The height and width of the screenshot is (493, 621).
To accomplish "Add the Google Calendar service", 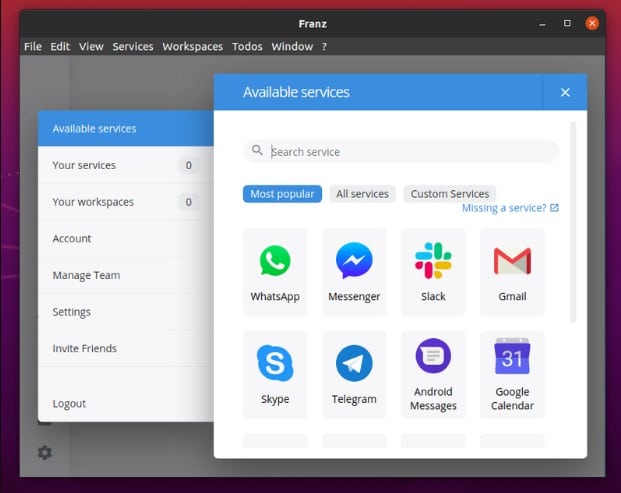I will [x=512, y=375].
